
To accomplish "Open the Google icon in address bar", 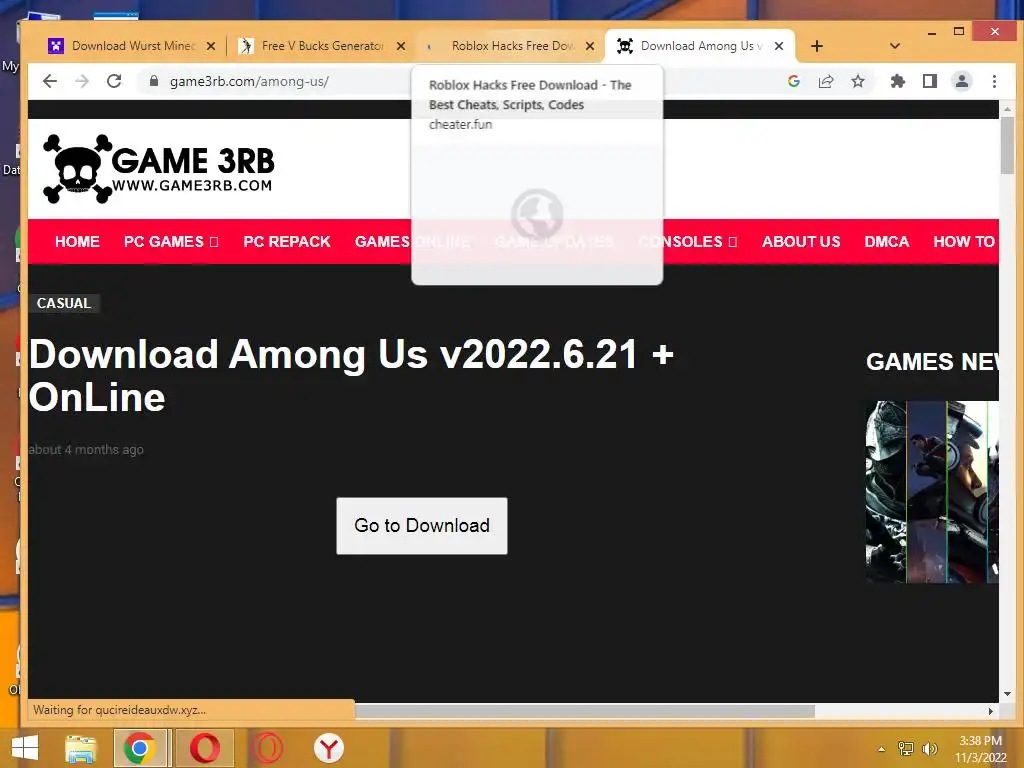I will (794, 81).
